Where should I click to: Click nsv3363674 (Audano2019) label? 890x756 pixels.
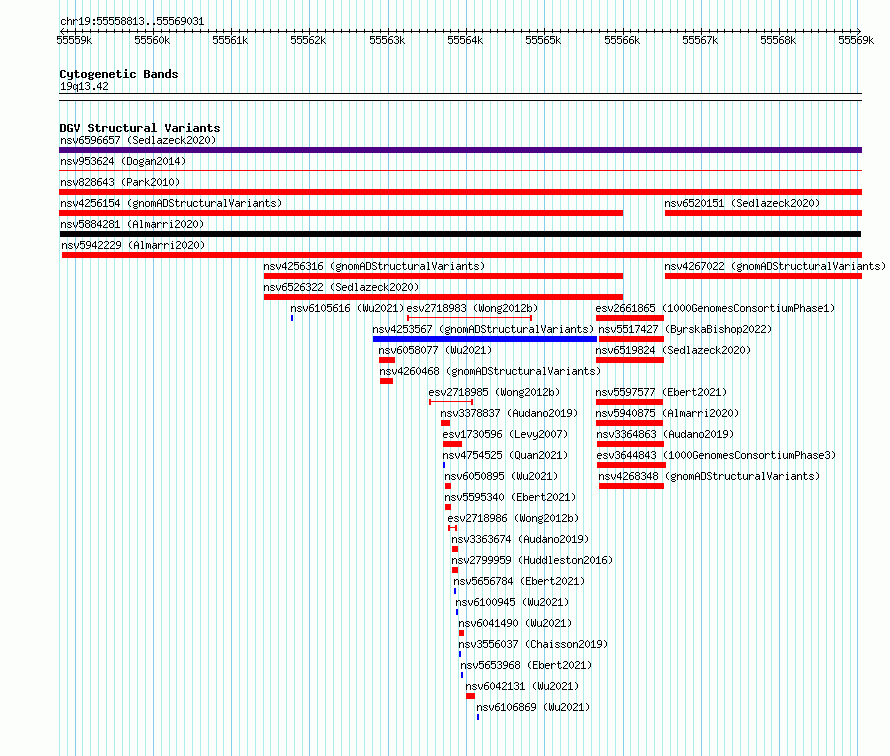tap(520, 539)
